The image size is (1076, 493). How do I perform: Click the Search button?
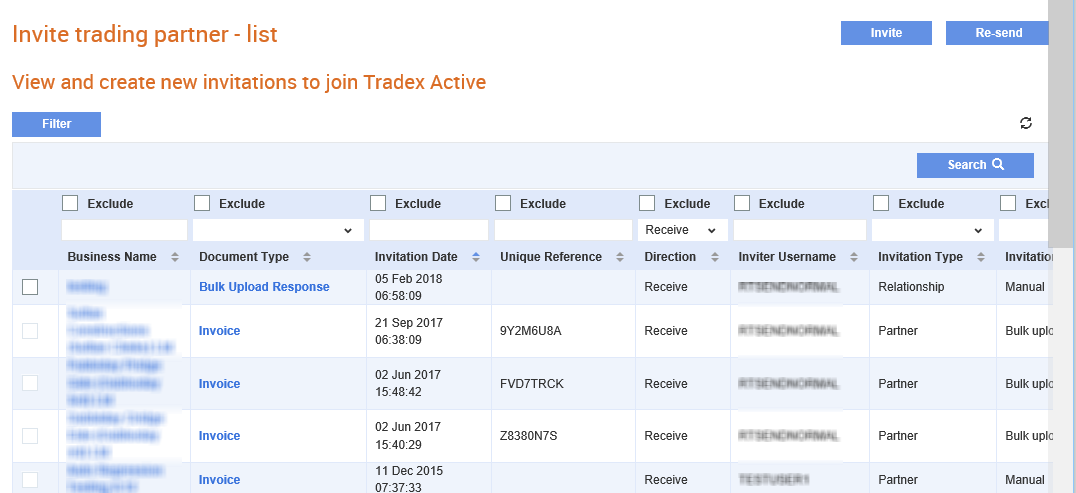[975, 165]
